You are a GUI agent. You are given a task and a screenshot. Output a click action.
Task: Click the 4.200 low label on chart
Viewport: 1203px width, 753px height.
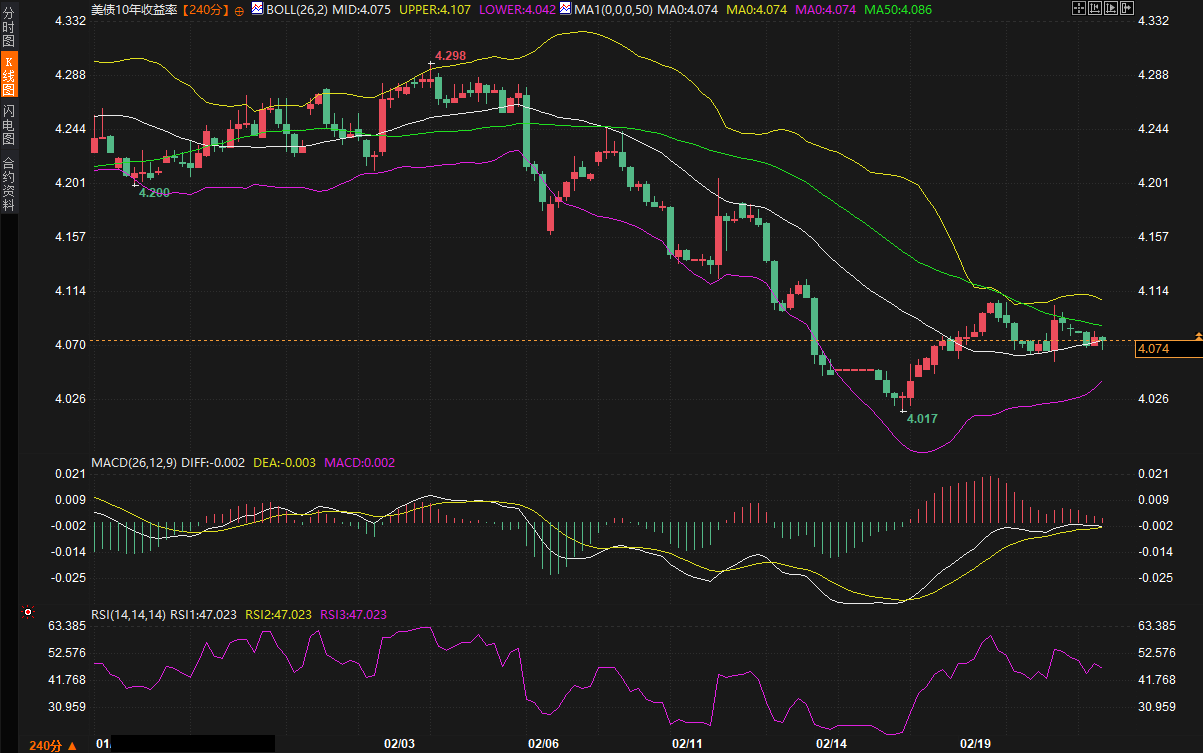coord(154,192)
